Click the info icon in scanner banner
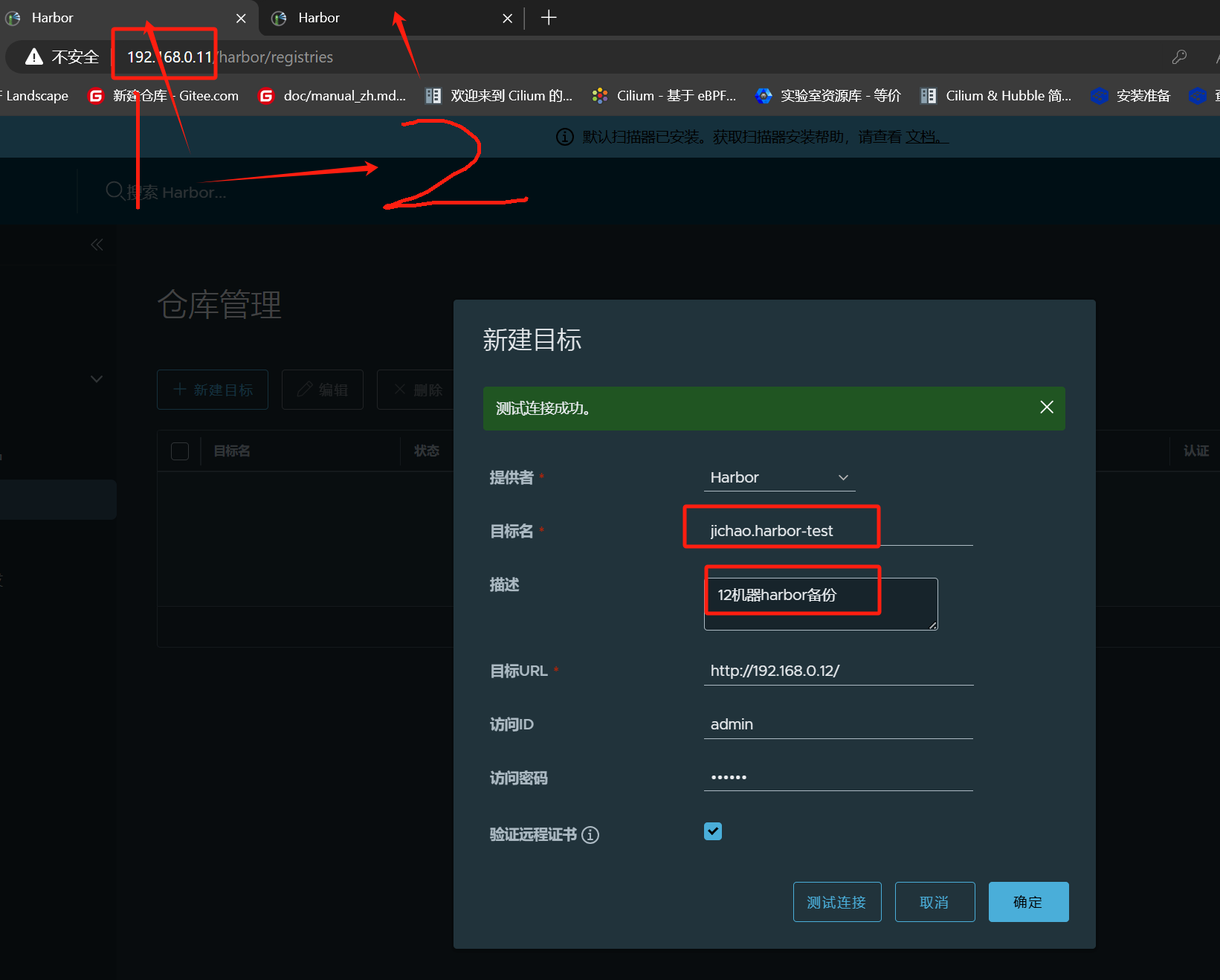The image size is (1220, 980). point(565,137)
